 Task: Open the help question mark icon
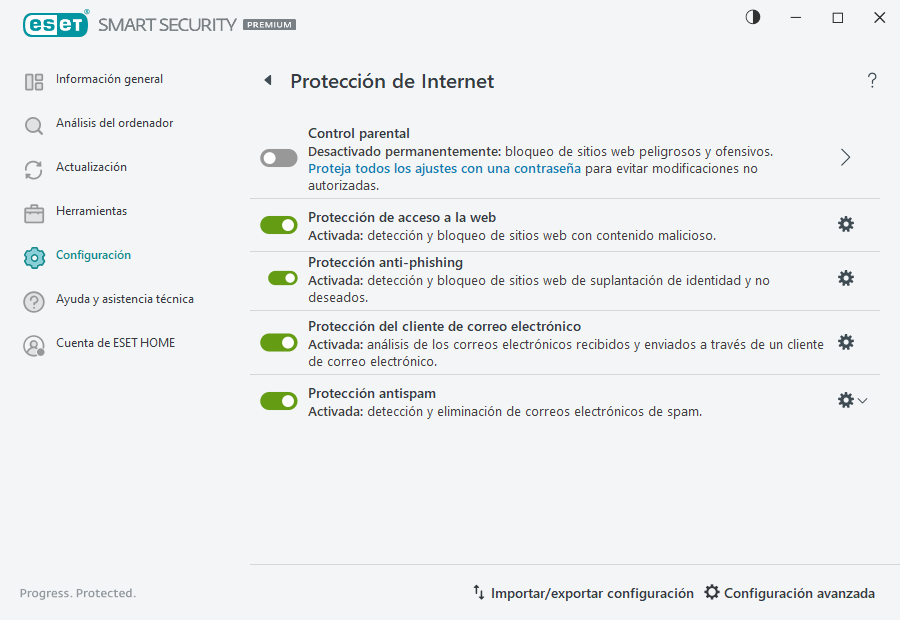pyautogui.click(x=872, y=81)
